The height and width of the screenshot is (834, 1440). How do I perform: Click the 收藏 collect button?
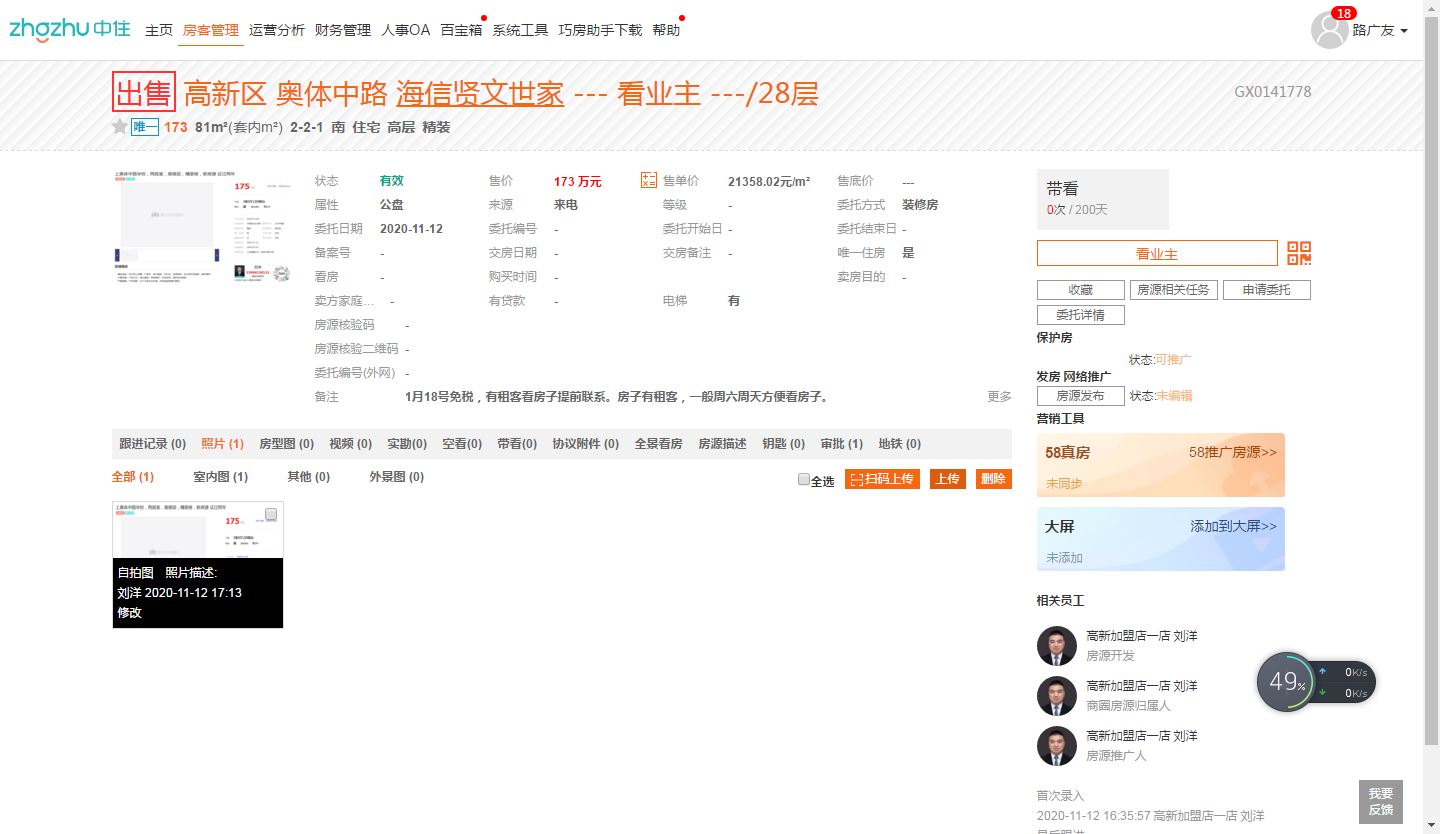click(1080, 289)
